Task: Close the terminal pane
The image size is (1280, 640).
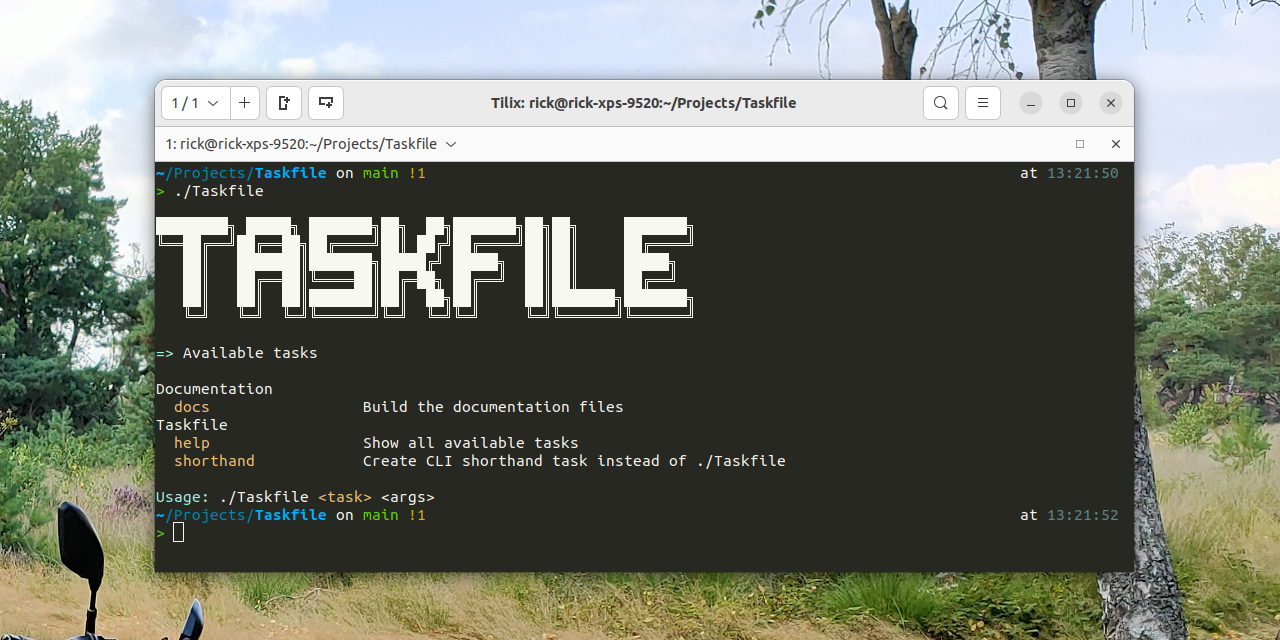Action: point(1116,144)
